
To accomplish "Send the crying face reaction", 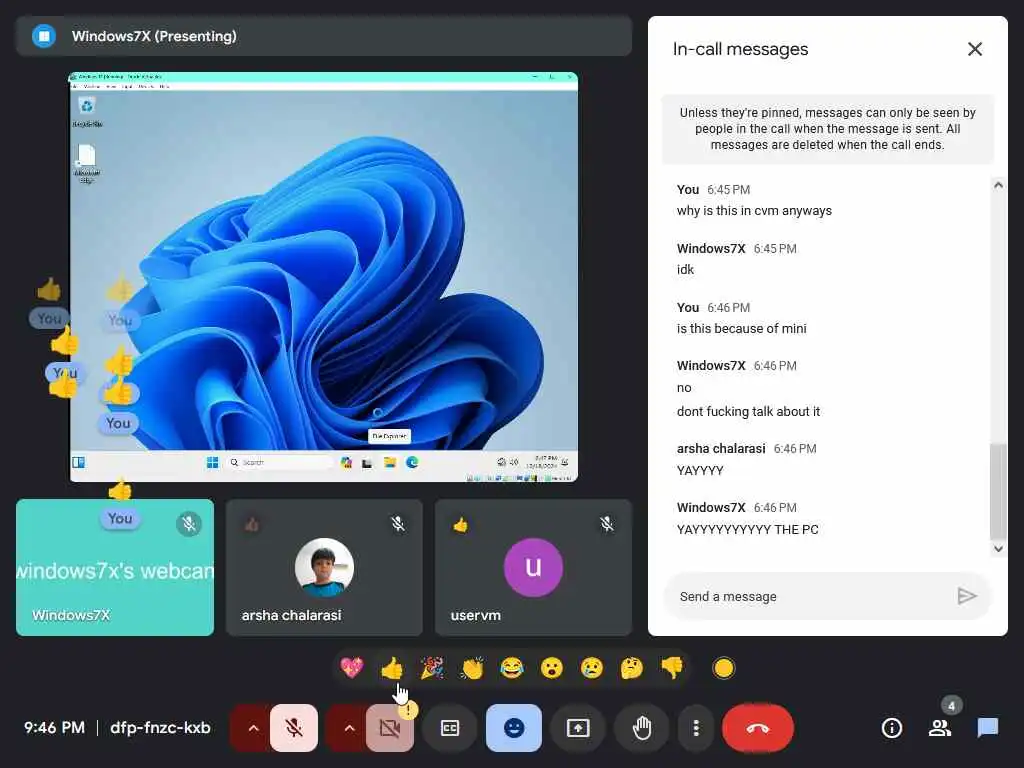I will (592, 668).
